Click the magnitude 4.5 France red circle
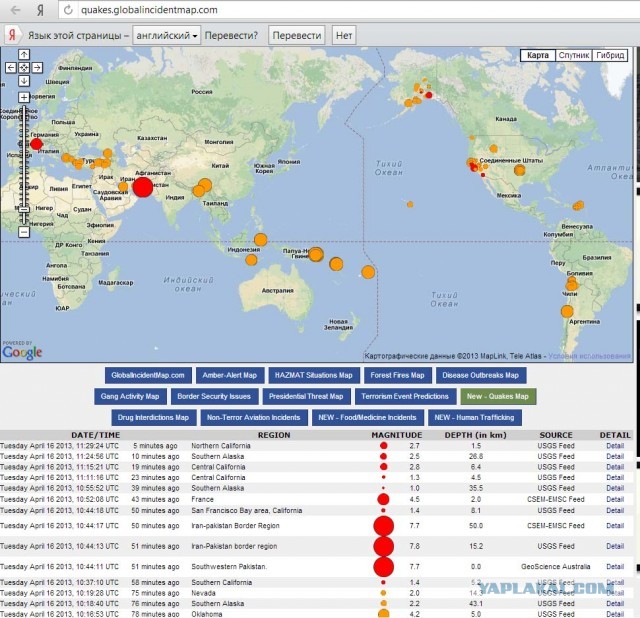The width and height of the screenshot is (640, 618). tap(383, 499)
